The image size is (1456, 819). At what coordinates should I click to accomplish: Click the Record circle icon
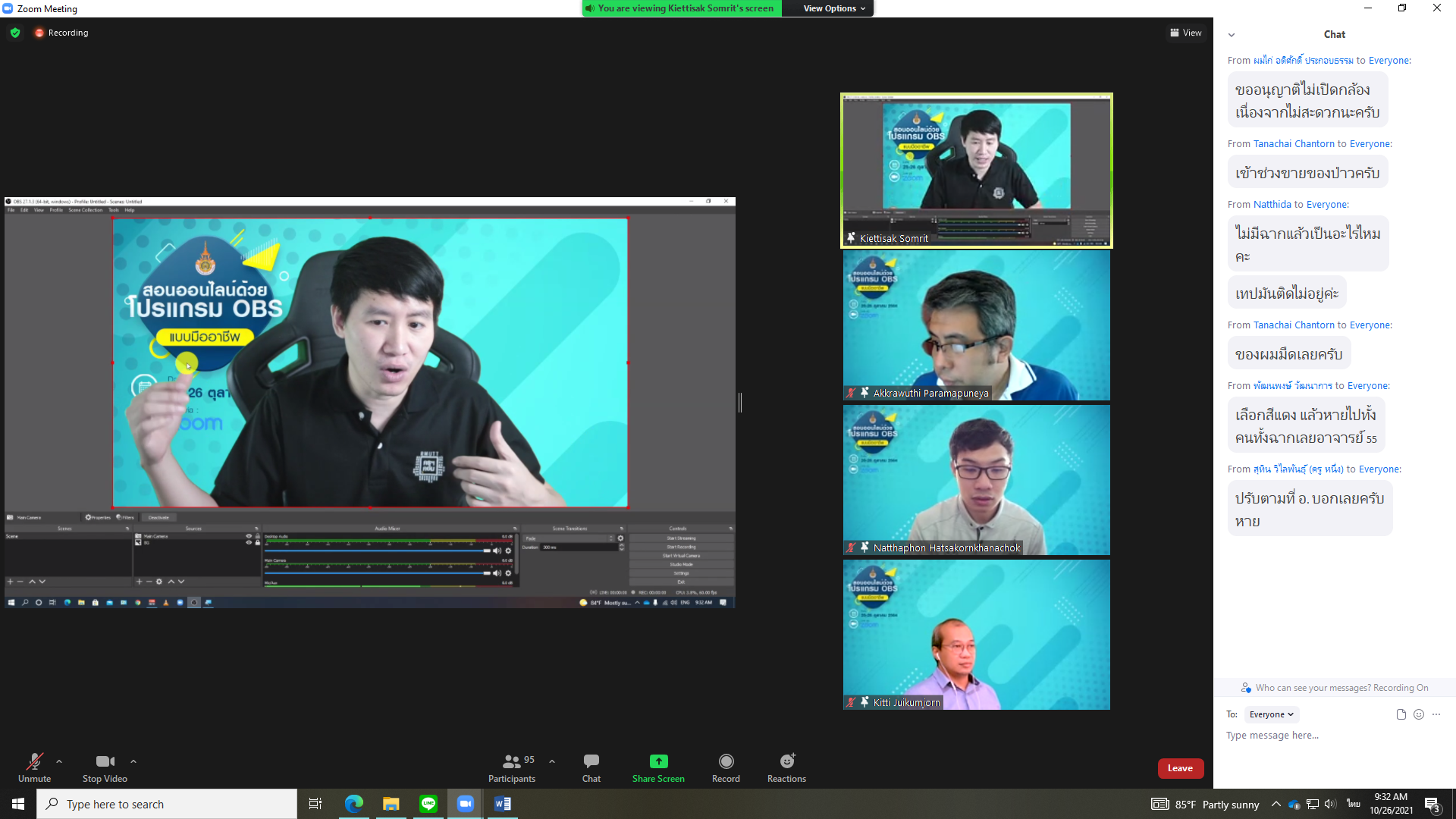[x=726, y=761]
